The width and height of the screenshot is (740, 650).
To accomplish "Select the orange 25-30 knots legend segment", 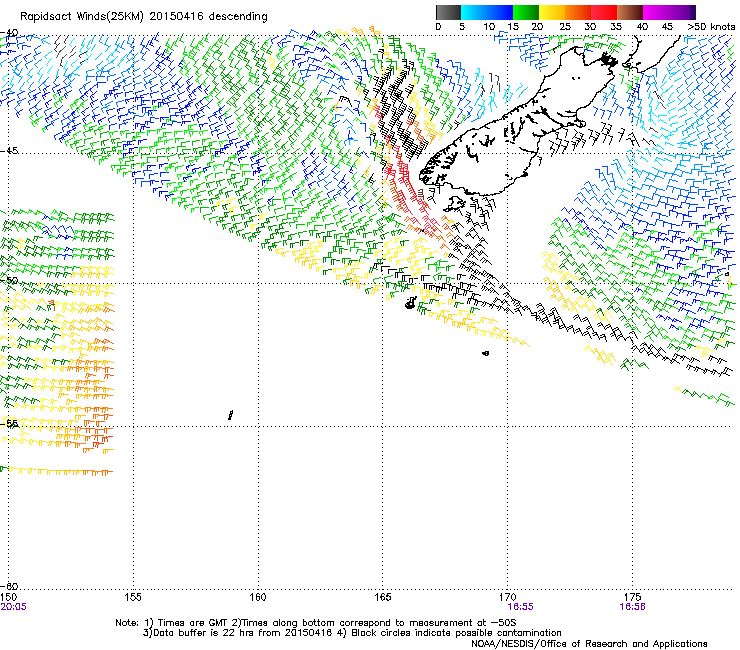I will click(578, 12).
